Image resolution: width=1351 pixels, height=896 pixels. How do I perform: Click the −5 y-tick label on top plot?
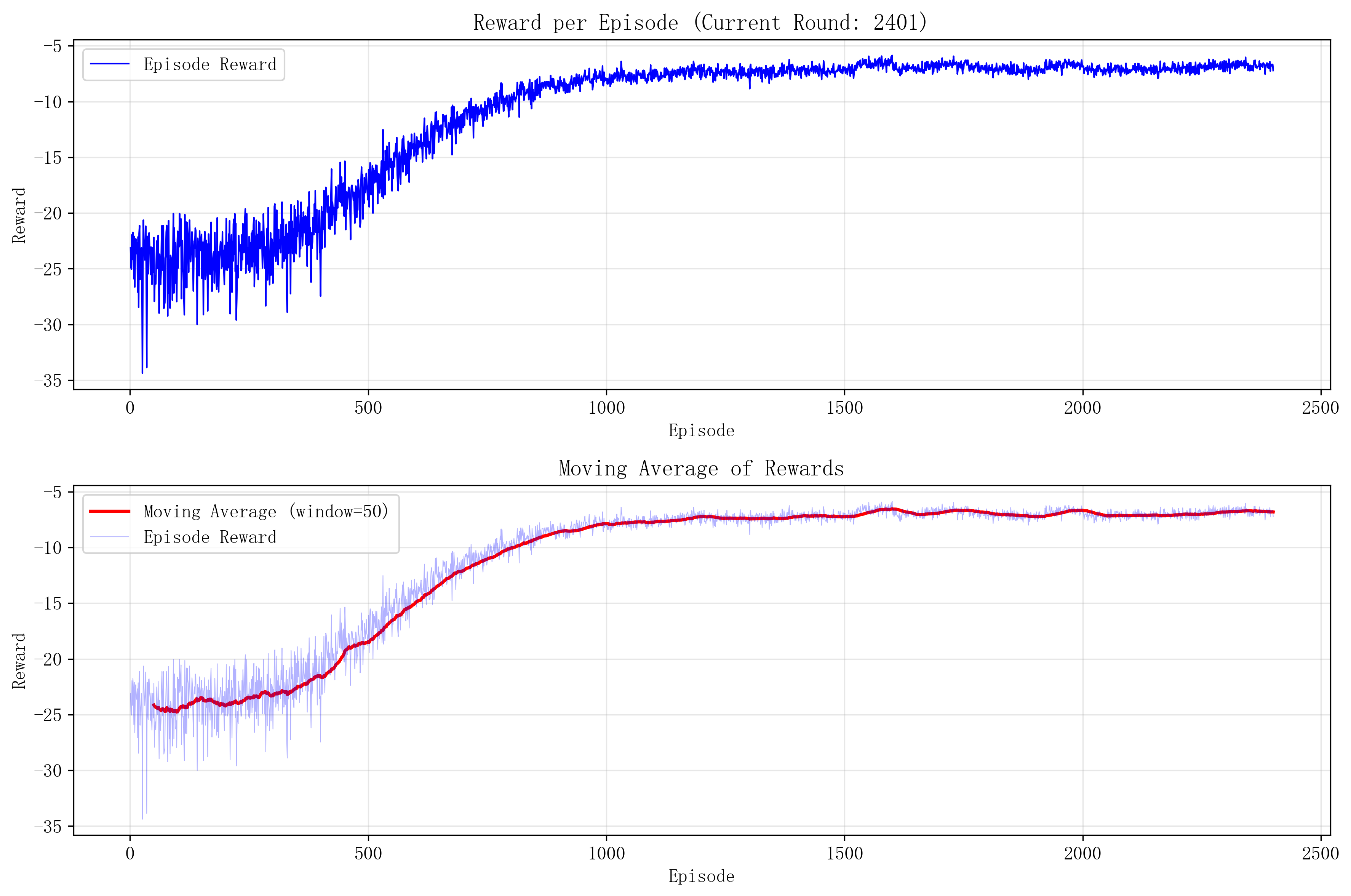tap(52, 46)
